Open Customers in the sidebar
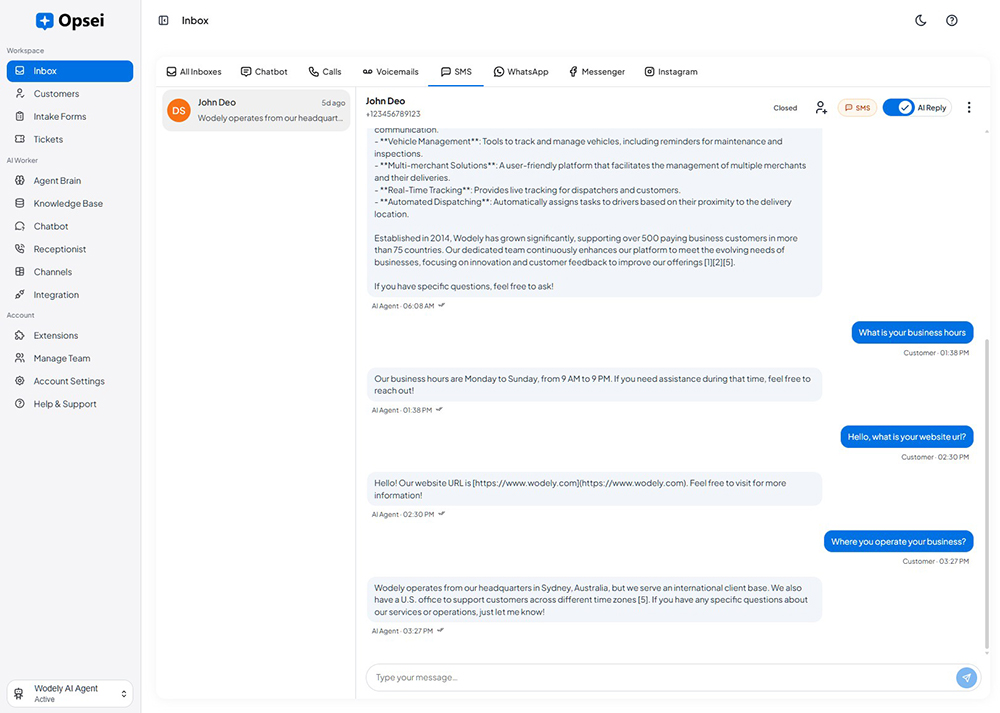This screenshot has width=1000, height=713. point(70,94)
